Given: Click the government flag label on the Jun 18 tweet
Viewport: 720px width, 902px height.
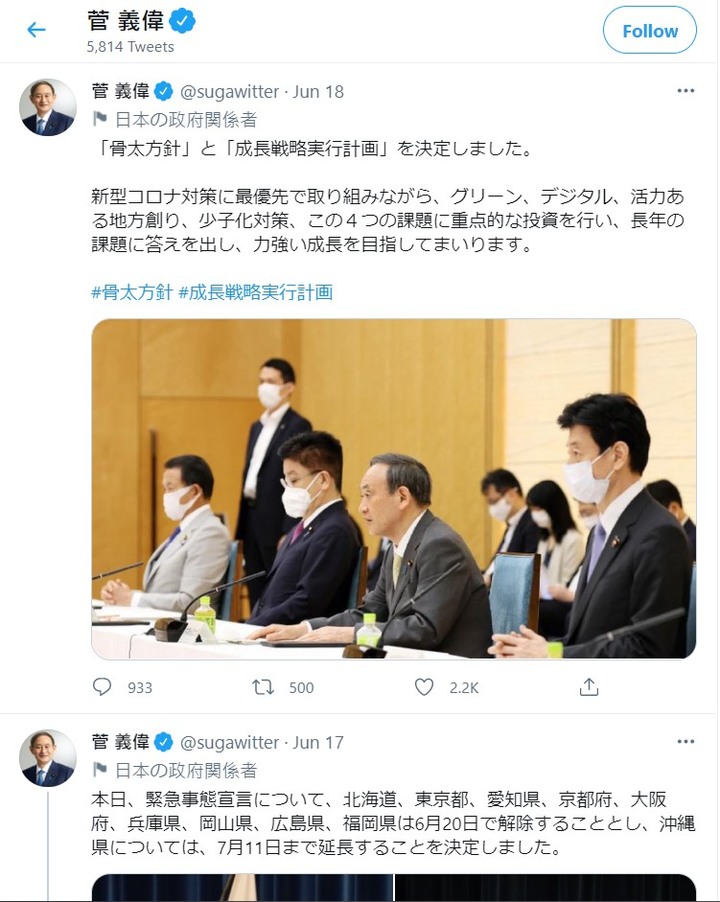Looking at the screenshot, I should pos(175,120).
